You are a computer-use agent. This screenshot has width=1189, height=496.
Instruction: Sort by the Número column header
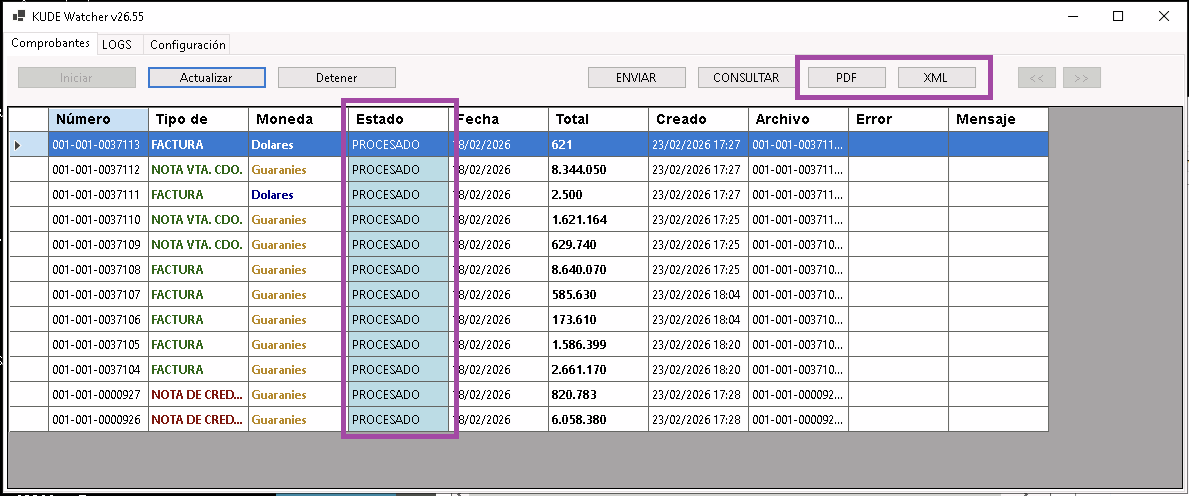click(x=98, y=119)
